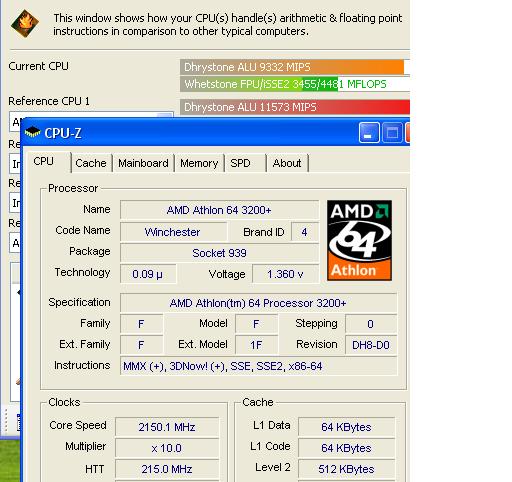Click the CPU-Z chip icon in title bar

point(32,132)
